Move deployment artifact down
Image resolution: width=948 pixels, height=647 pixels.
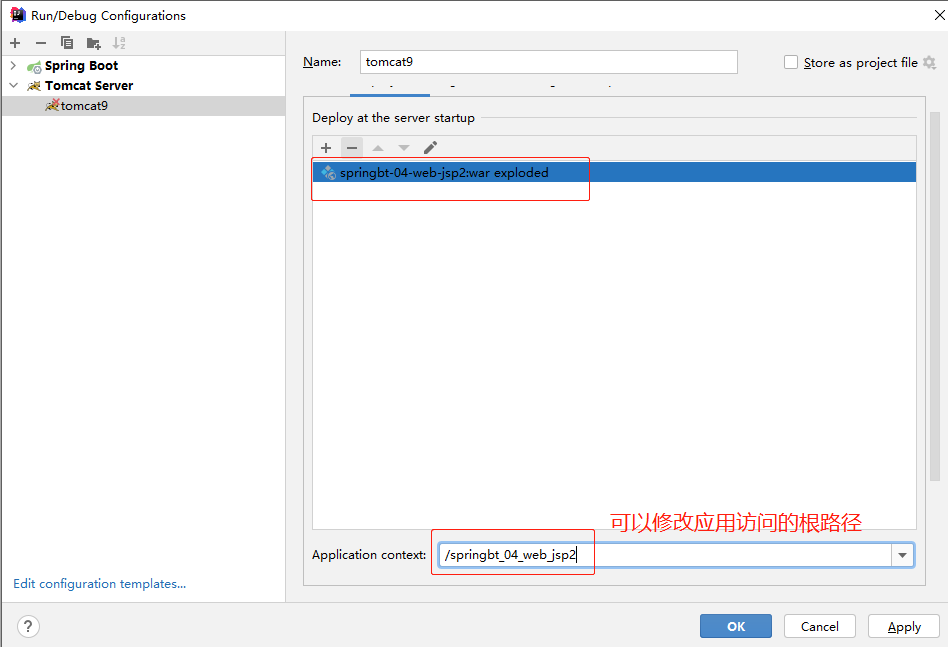tap(404, 148)
